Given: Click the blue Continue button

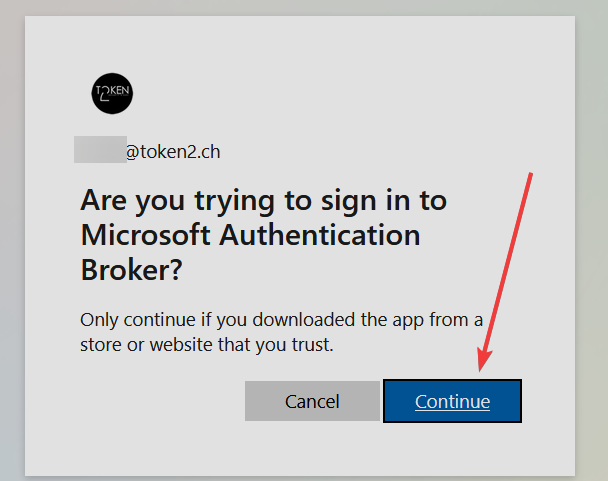Looking at the screenshot, I should point(452,401).
